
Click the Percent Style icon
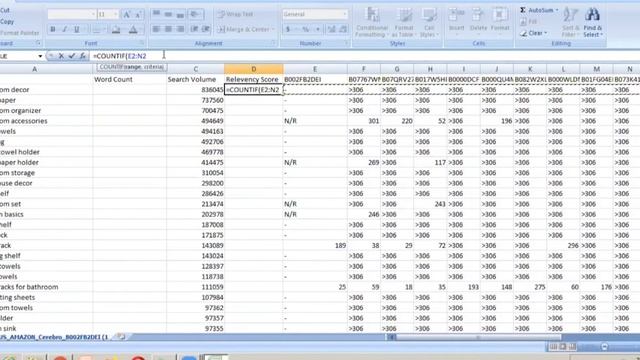(x=305, y=29)
